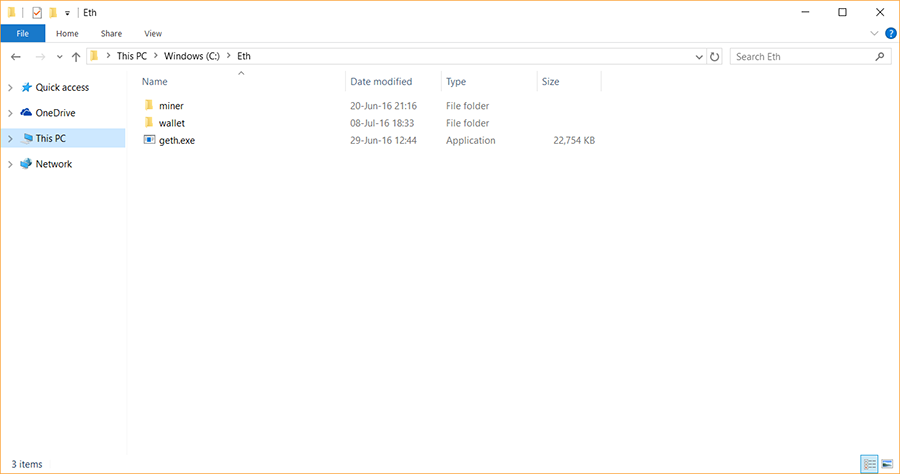Open the chevron after This PC breadcrumb
The image size is (900, 474).
click(156, 56)
